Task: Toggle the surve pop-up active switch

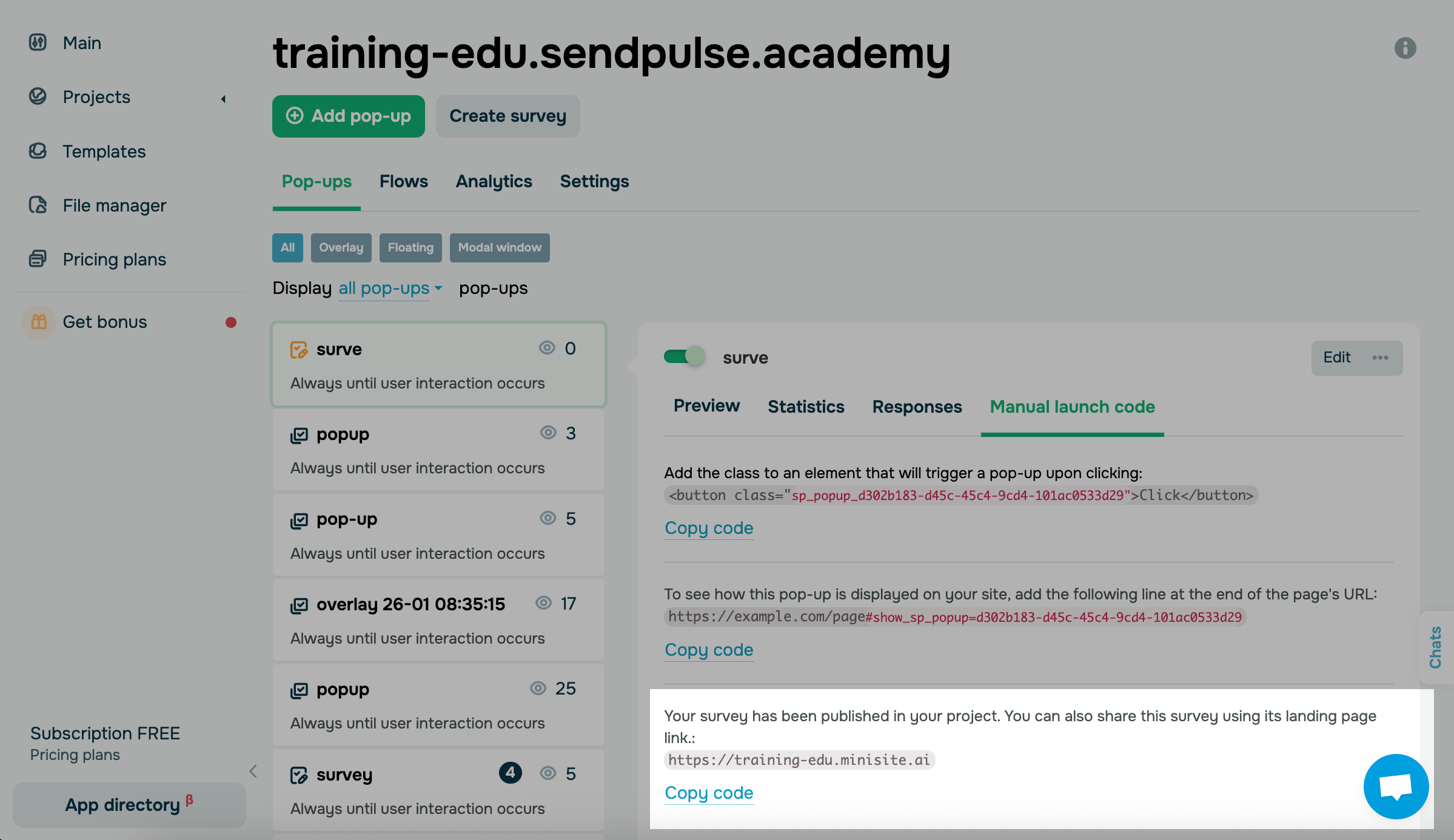Action: pos(684,356)
